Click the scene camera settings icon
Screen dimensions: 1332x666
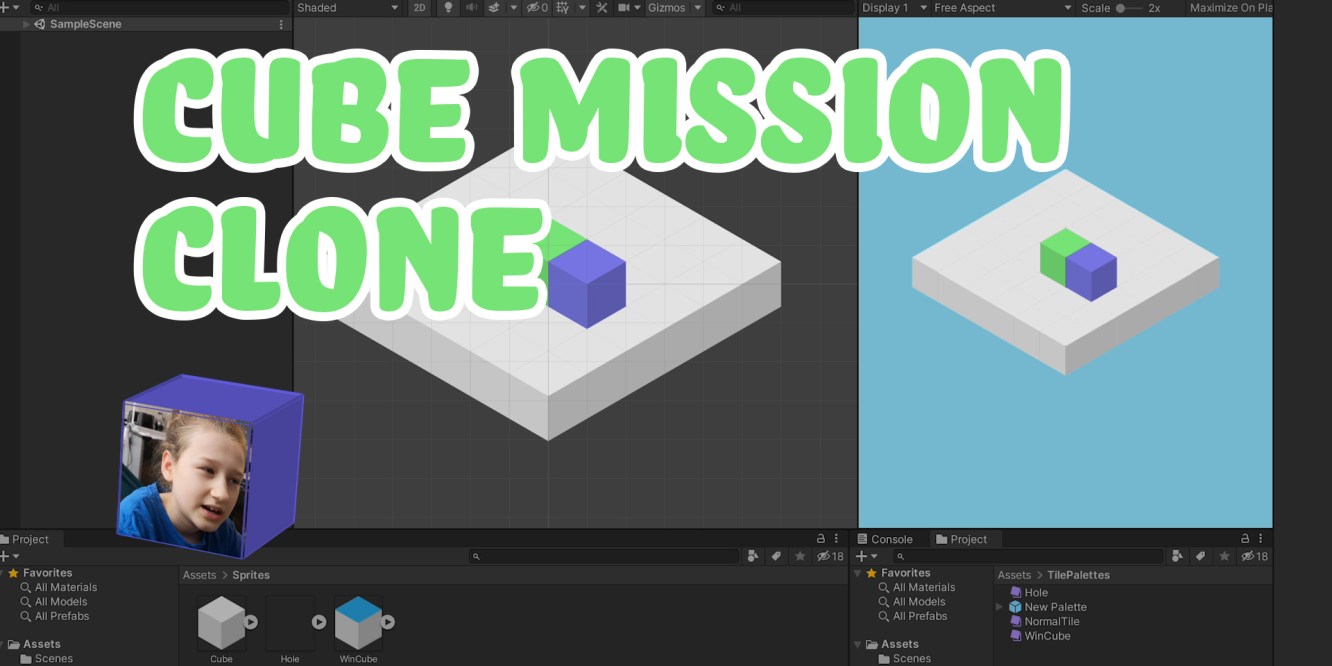tap(624, 8)
